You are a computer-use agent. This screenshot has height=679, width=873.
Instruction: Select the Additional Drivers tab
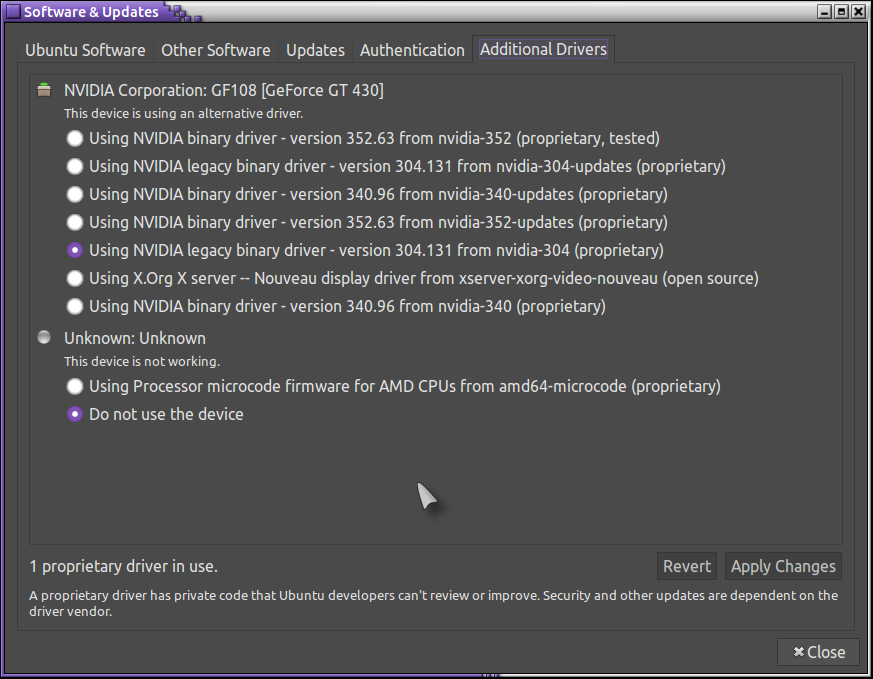[543, 49]
